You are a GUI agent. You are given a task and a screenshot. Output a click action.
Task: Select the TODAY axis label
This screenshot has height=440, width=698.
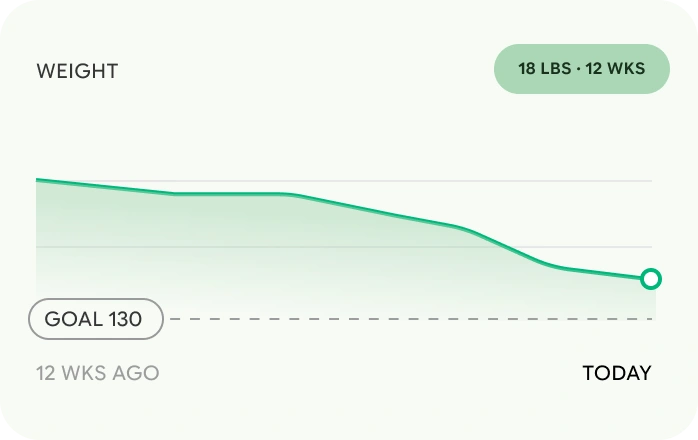(617, 373)
